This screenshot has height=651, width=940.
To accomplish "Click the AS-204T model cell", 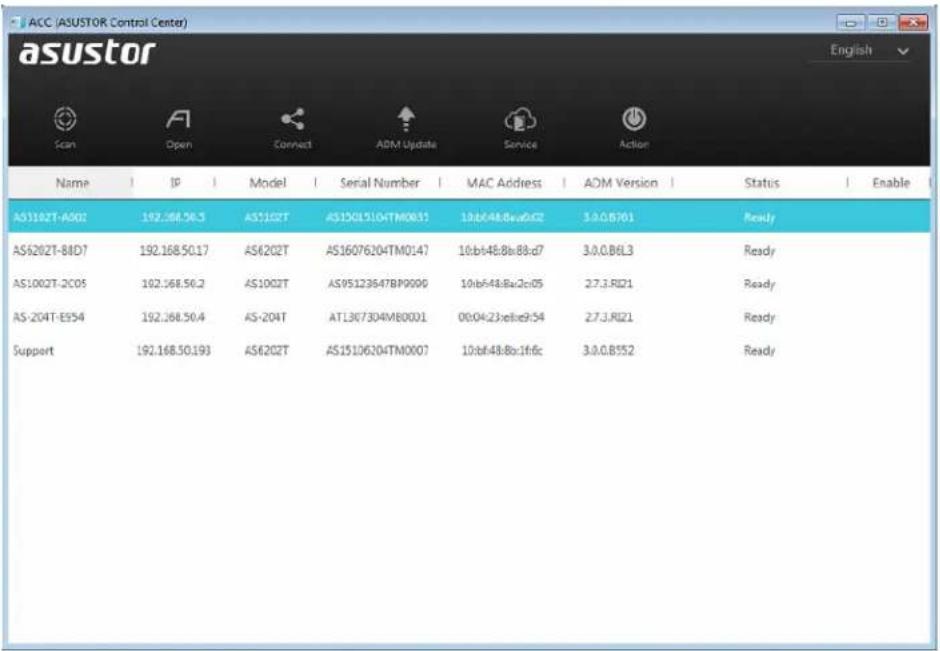I will (266, 317).
